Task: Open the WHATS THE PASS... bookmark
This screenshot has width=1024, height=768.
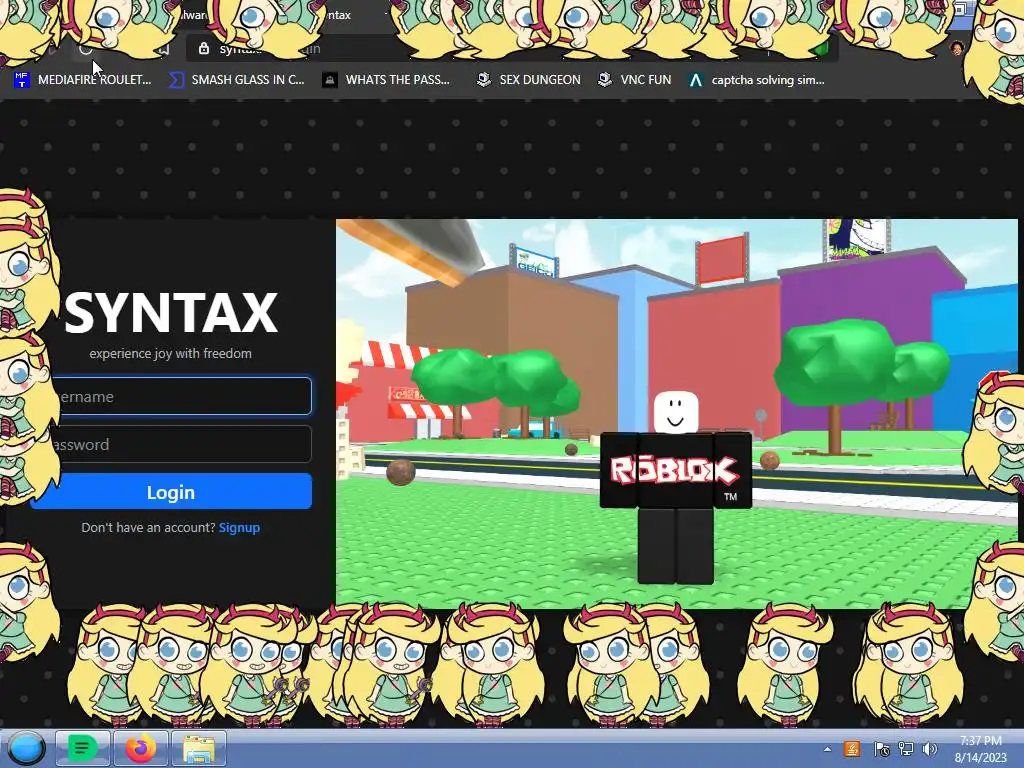Action: tap(386, 80)
